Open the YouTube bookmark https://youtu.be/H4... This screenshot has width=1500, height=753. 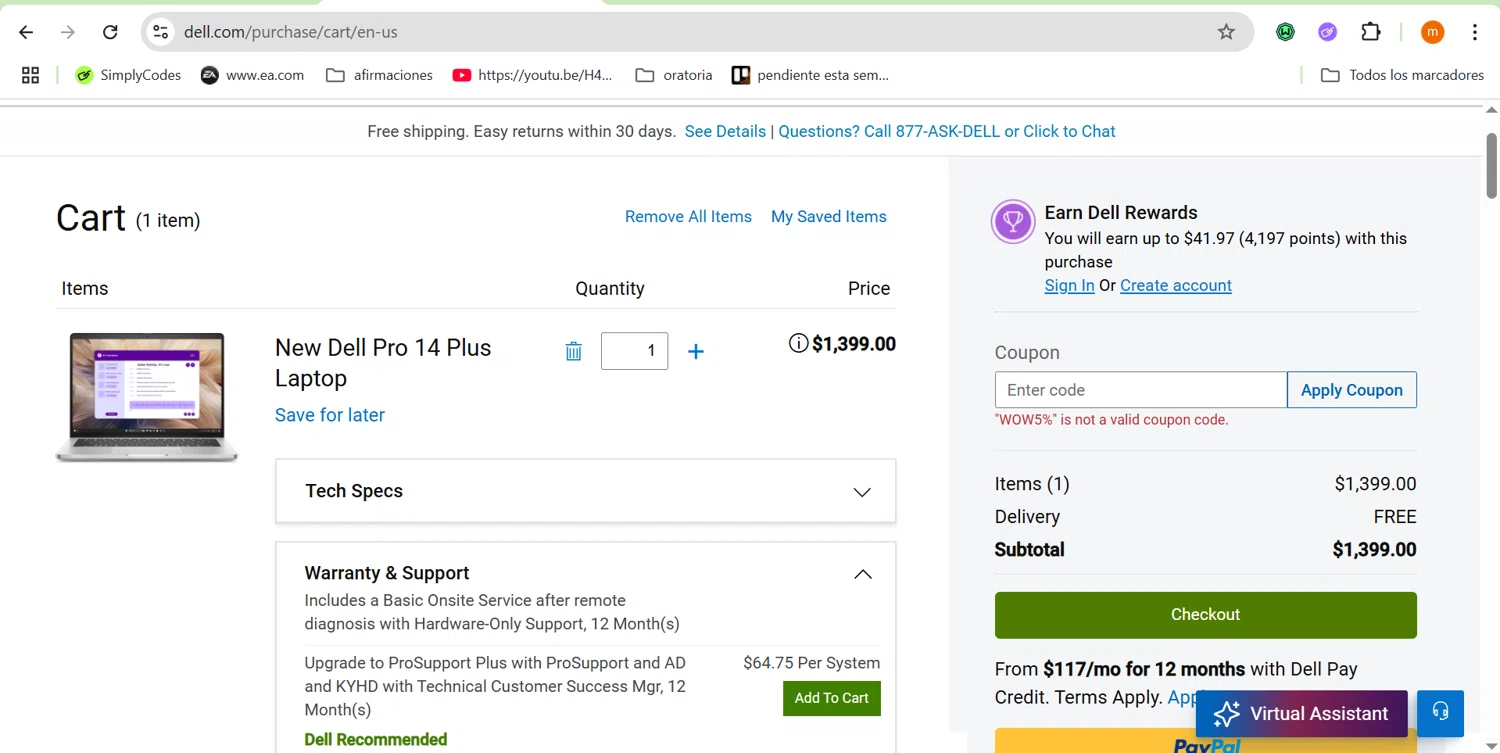pos(532,75)
